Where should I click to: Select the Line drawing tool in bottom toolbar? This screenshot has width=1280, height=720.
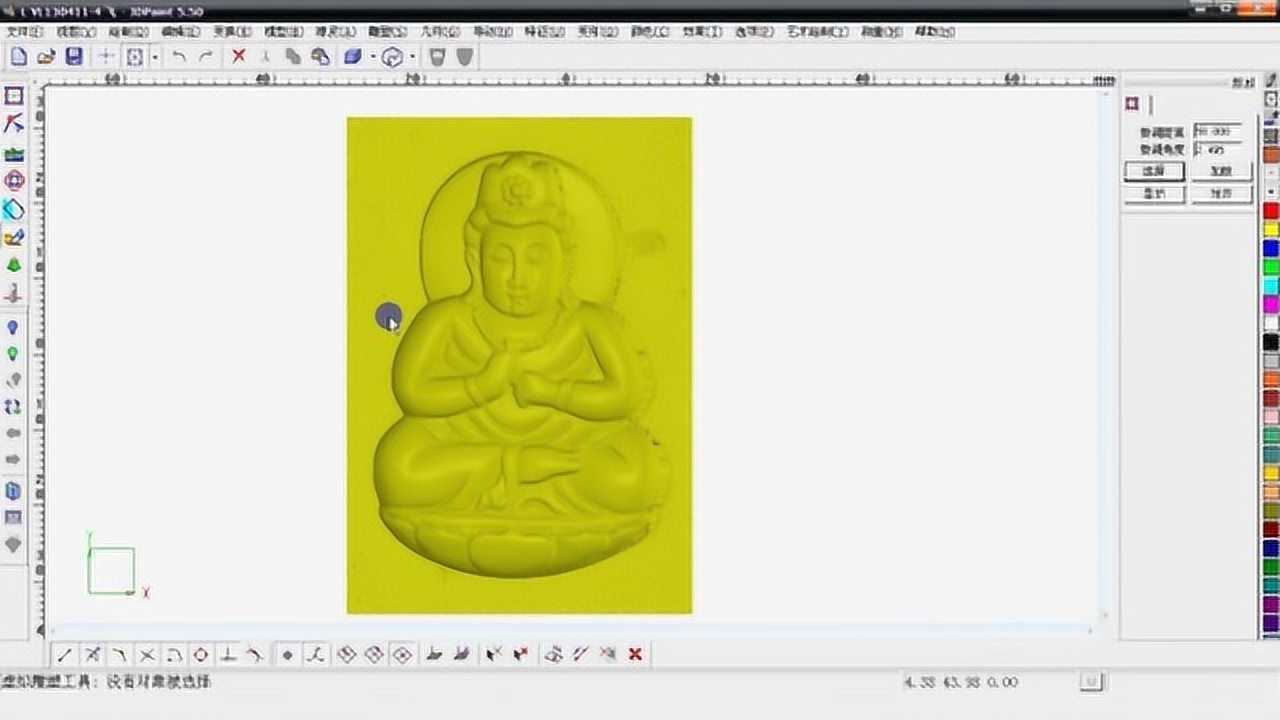(x=64, y=654)
